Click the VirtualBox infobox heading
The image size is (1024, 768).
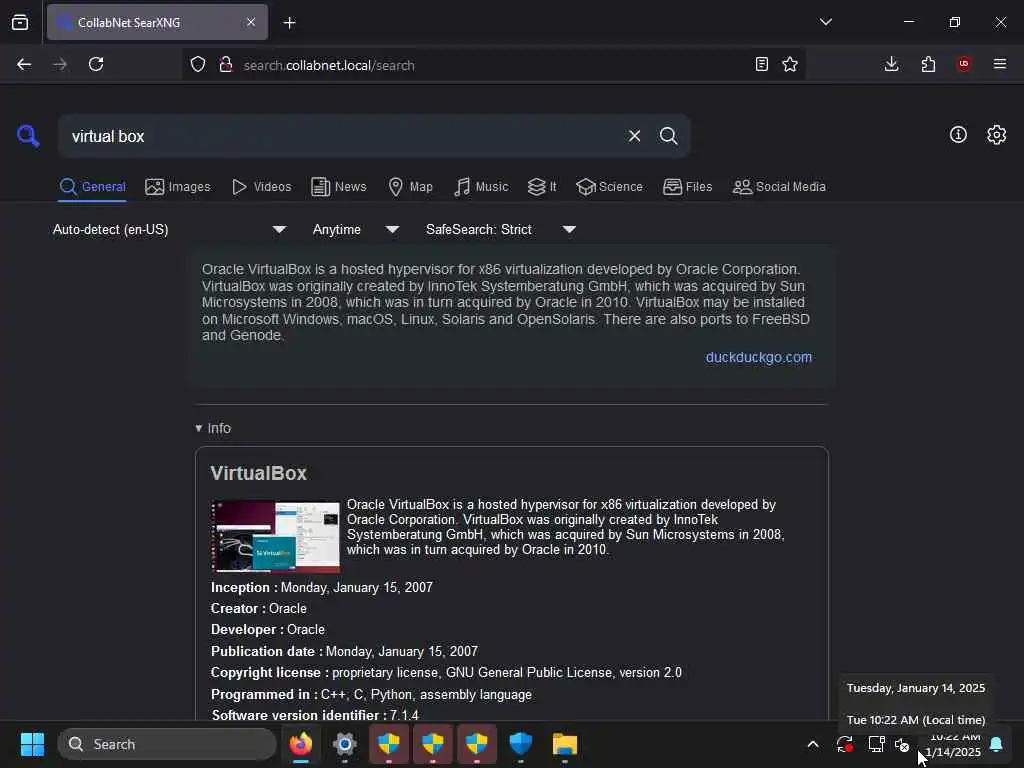[259, 473]
